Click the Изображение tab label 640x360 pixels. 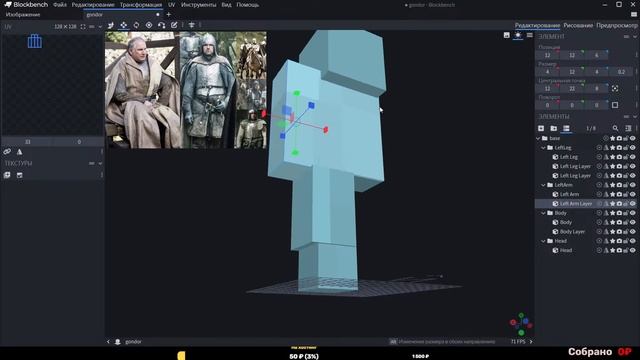click(23, 15)
